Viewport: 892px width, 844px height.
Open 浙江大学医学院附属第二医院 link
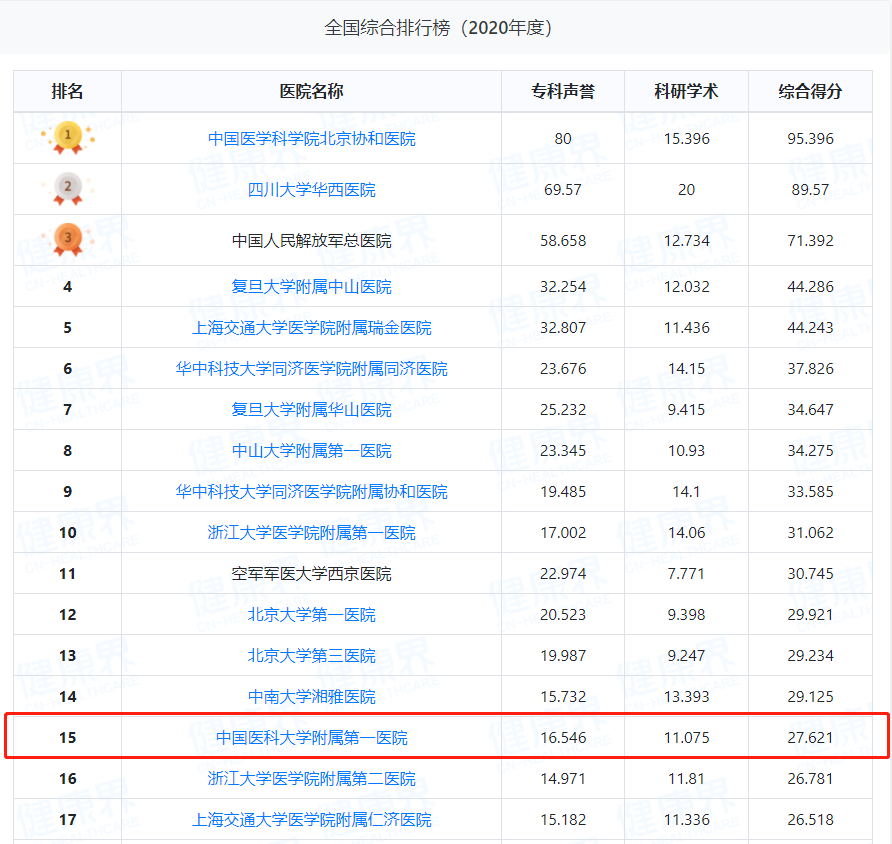point(311,779)
